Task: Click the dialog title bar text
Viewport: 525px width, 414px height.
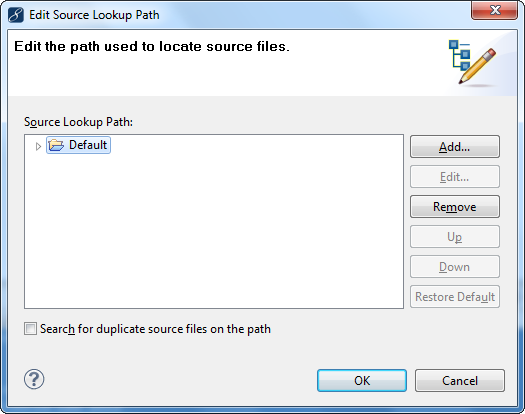Action: (x=94, y=15)
